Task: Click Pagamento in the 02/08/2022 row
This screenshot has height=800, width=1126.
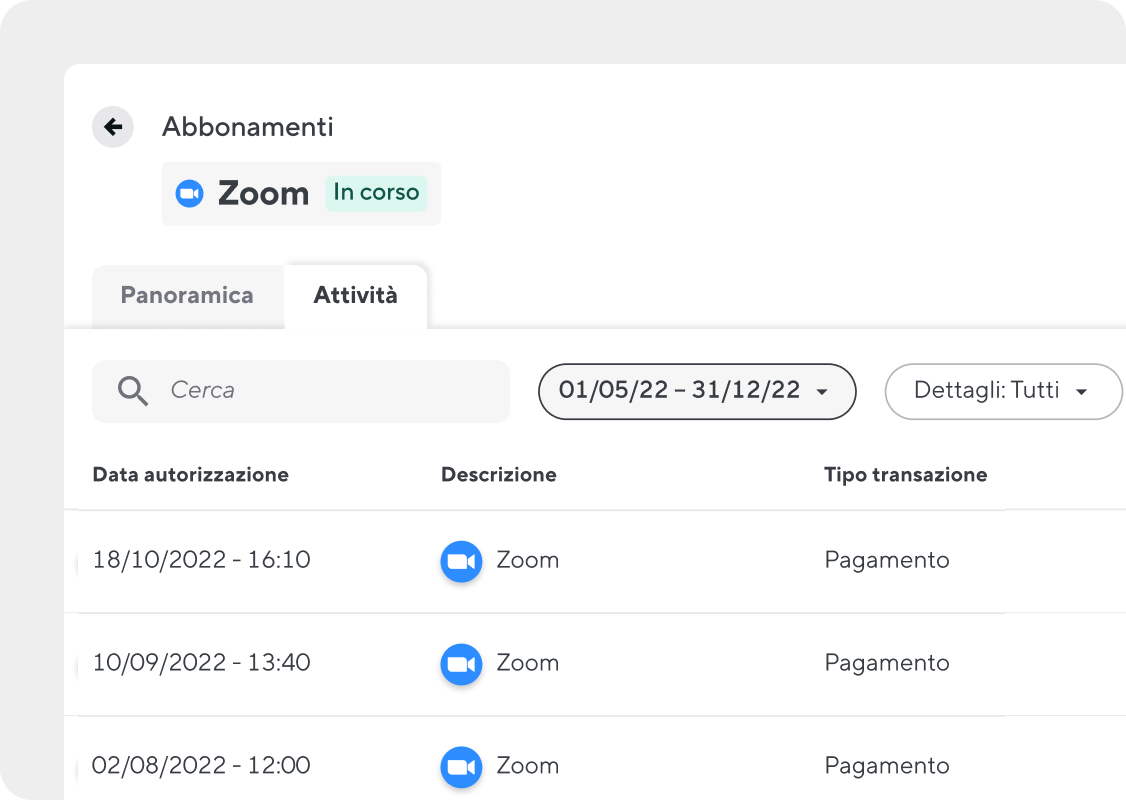Action: point(887,766)
